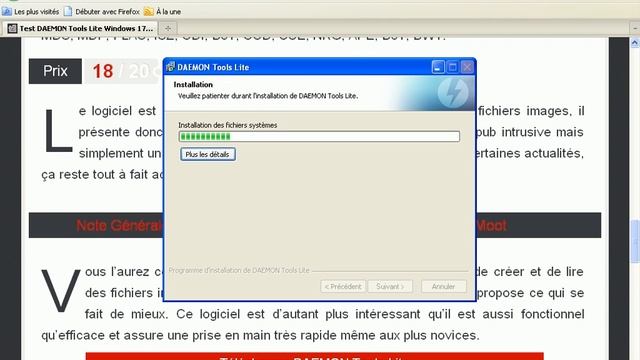The width and height of the screenshot is (640, 360).
Task: Click the red '18' score on the webpage
Action: pyautogui.click(x=102, y=71)
